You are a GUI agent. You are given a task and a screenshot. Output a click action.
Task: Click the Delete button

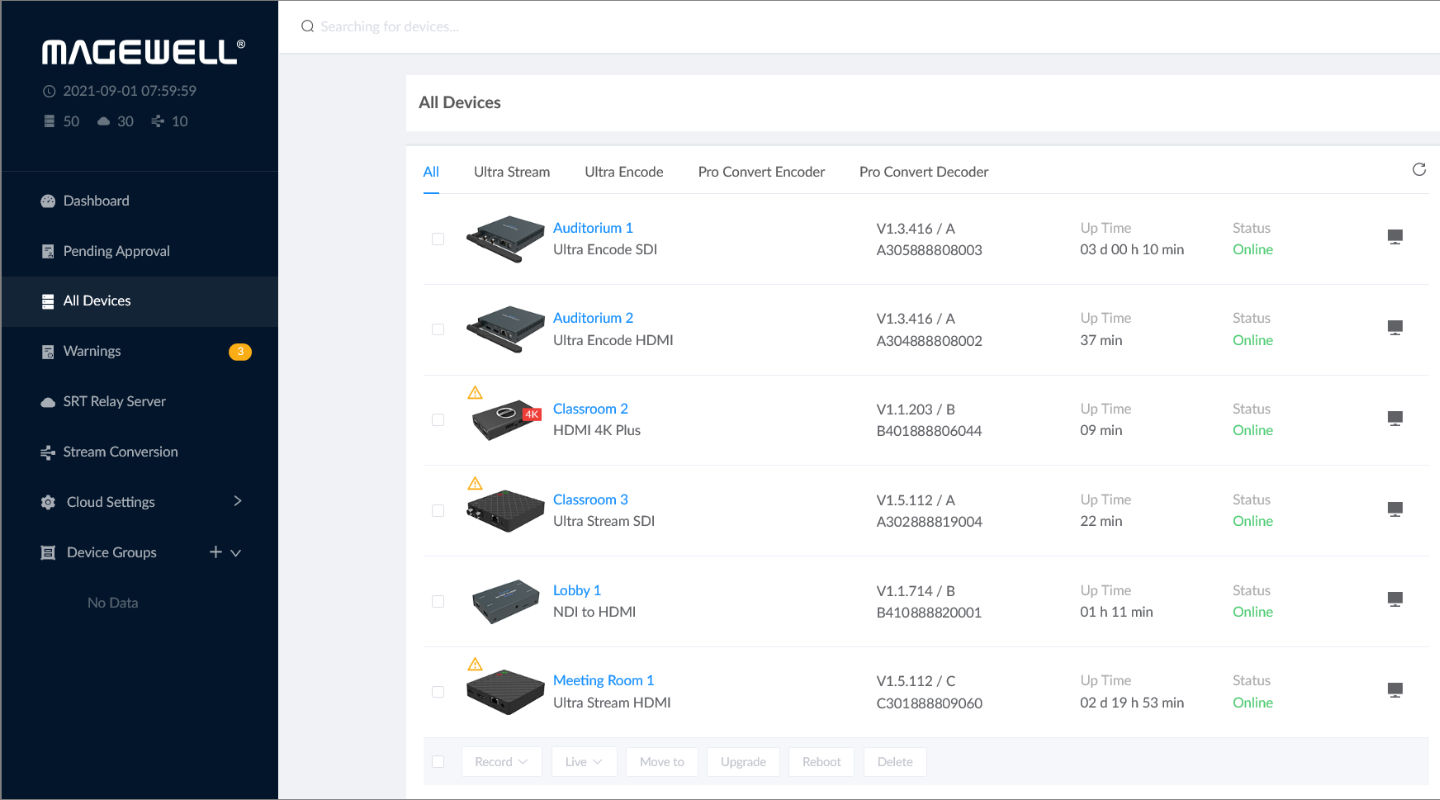click(x=895, y=762)
